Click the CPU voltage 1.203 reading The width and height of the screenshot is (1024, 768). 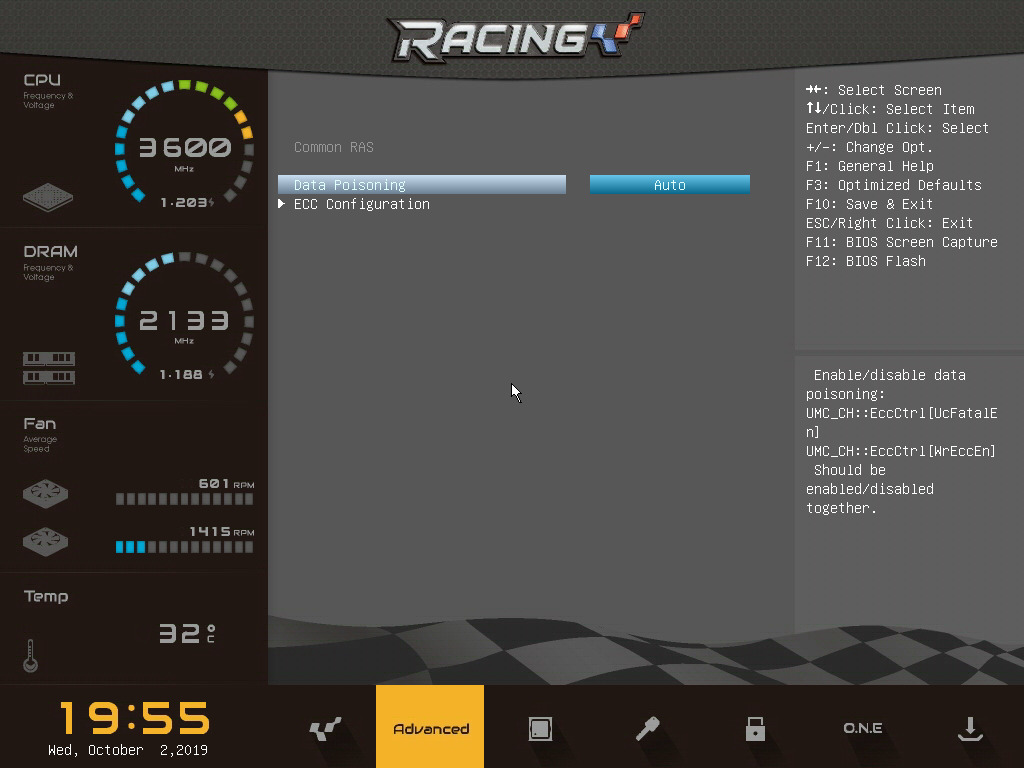pyautogui.click(x=187, y=202)
